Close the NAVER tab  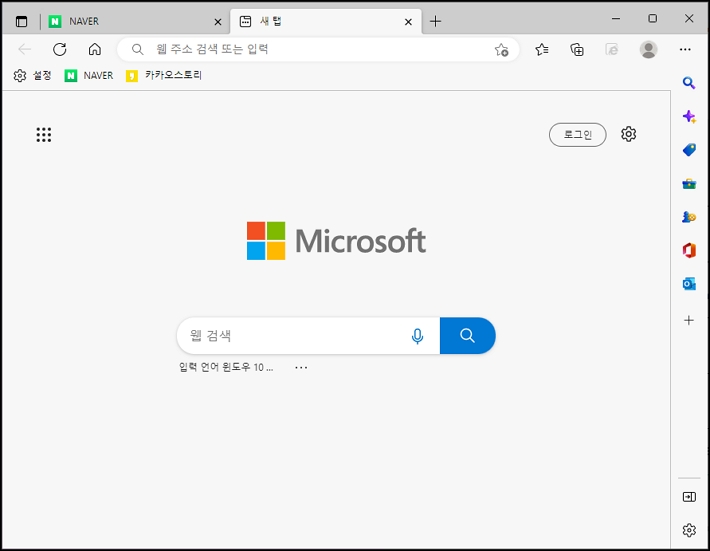[x=218, y=22]
